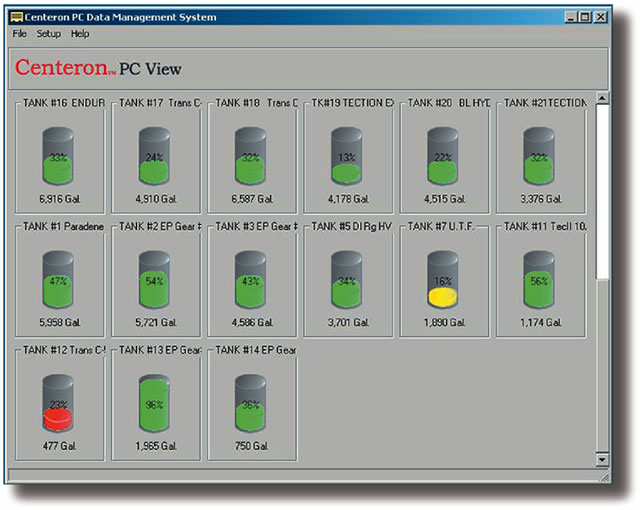Minimize the Centeron window
The width and height of the screenshot is (640, 510).
tap(571, 17)
